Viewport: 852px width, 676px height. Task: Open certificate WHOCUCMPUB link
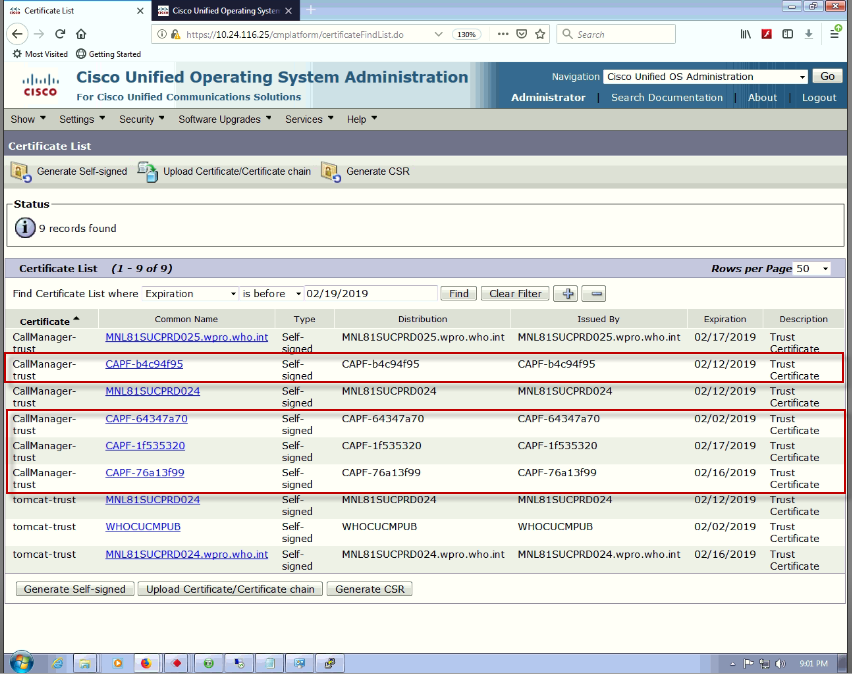coord(143,527)
